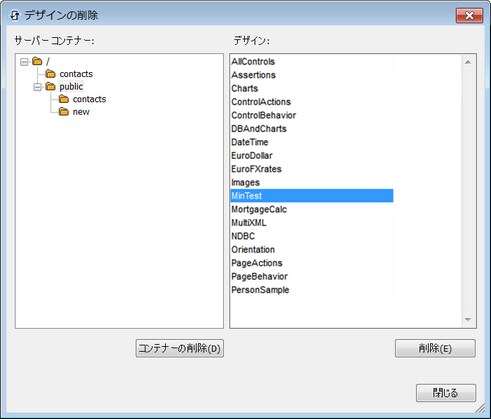Select the EuroFXrates design
The width and height of the screenshot is (491, 419).
click(x=256, y=169)
